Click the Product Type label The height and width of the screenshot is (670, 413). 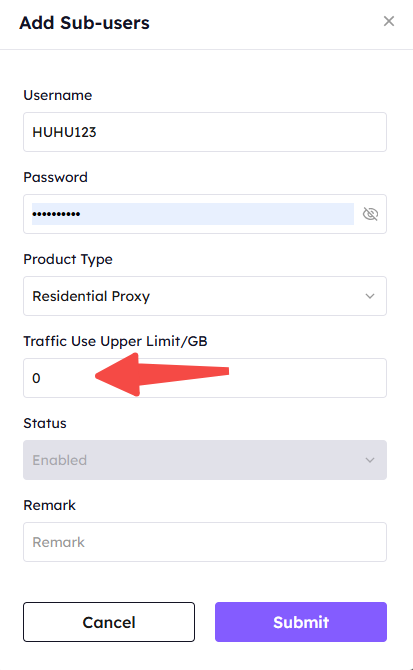coord(68,259)
